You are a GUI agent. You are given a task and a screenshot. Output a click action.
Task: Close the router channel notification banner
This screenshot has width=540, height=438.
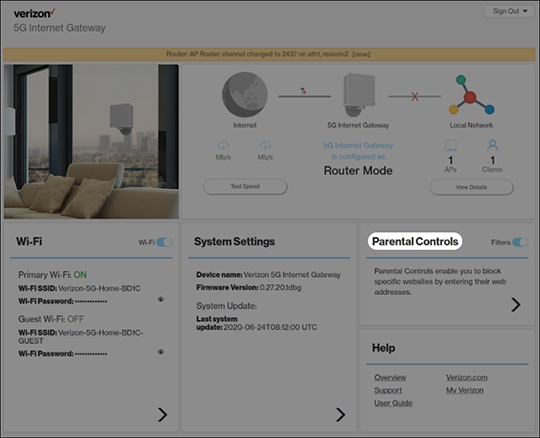(x=361, y=54)
